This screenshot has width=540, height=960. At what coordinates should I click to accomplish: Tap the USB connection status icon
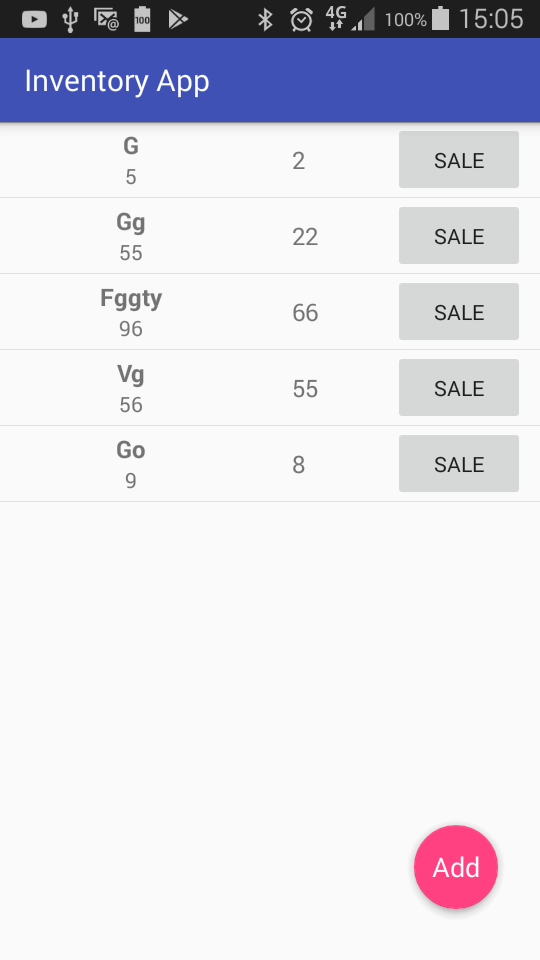coord(70,20)
